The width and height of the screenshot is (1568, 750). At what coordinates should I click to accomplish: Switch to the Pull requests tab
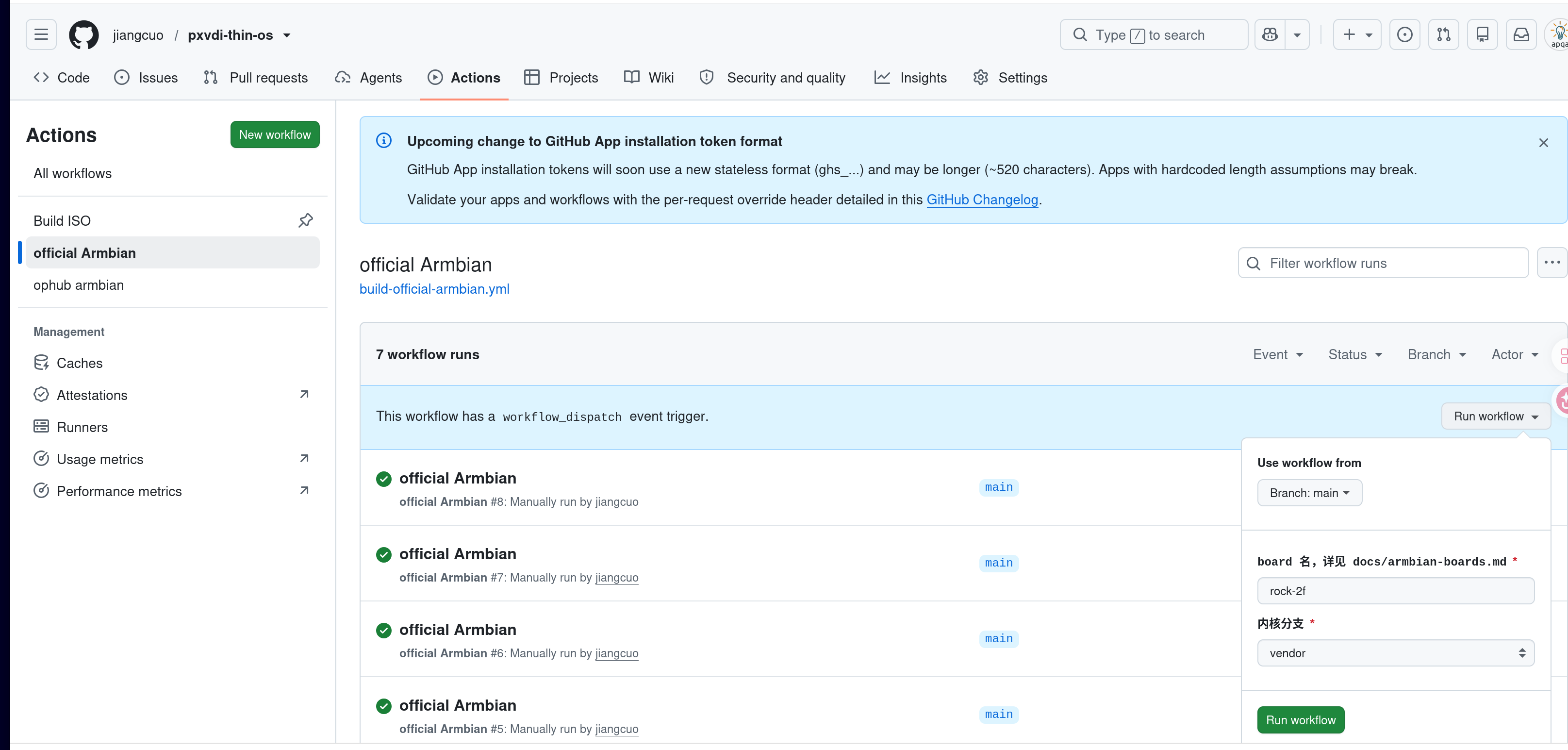(256, 77)
